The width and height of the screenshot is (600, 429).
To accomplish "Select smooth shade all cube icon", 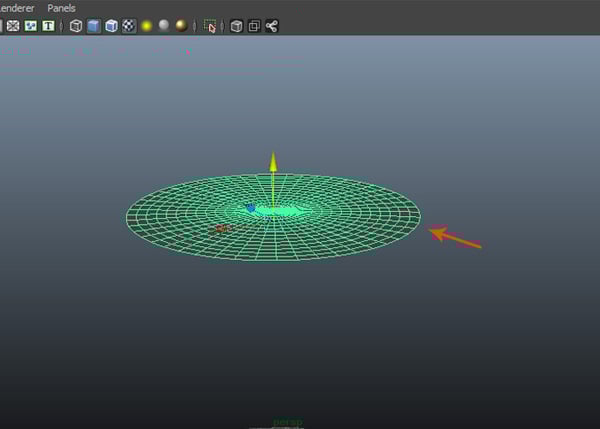I will click(x=93, y=26).
